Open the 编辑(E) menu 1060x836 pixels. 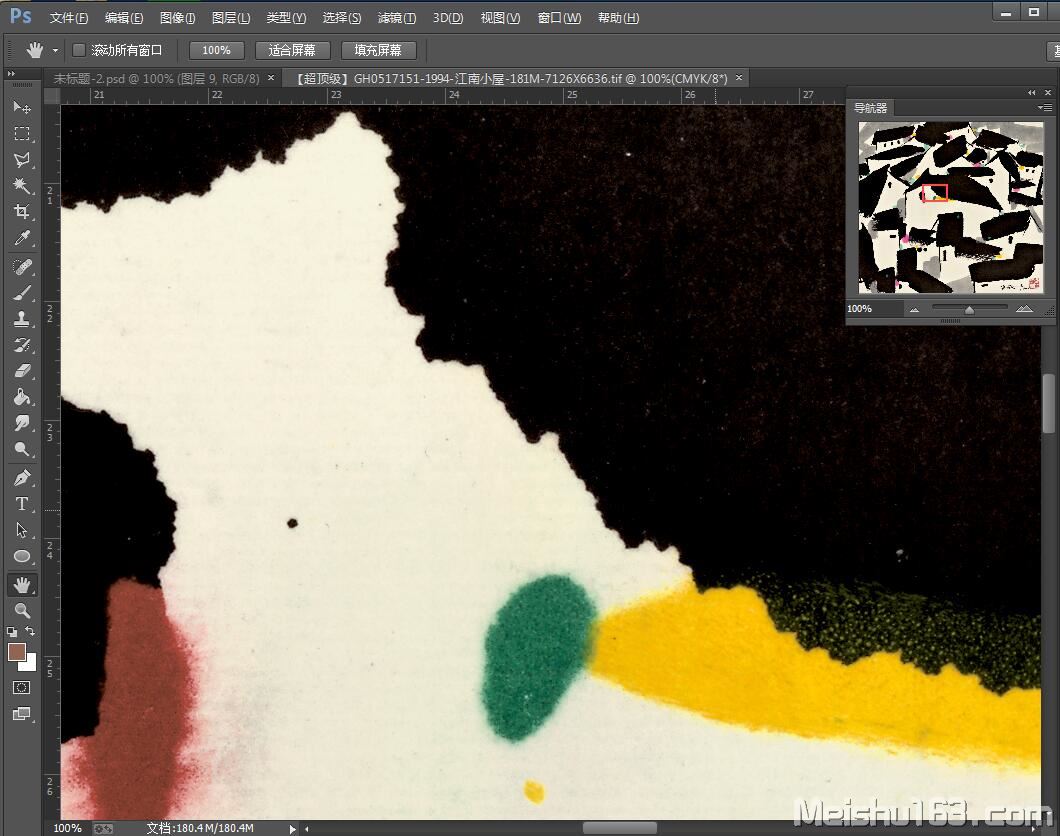click(x=124, y=18)
